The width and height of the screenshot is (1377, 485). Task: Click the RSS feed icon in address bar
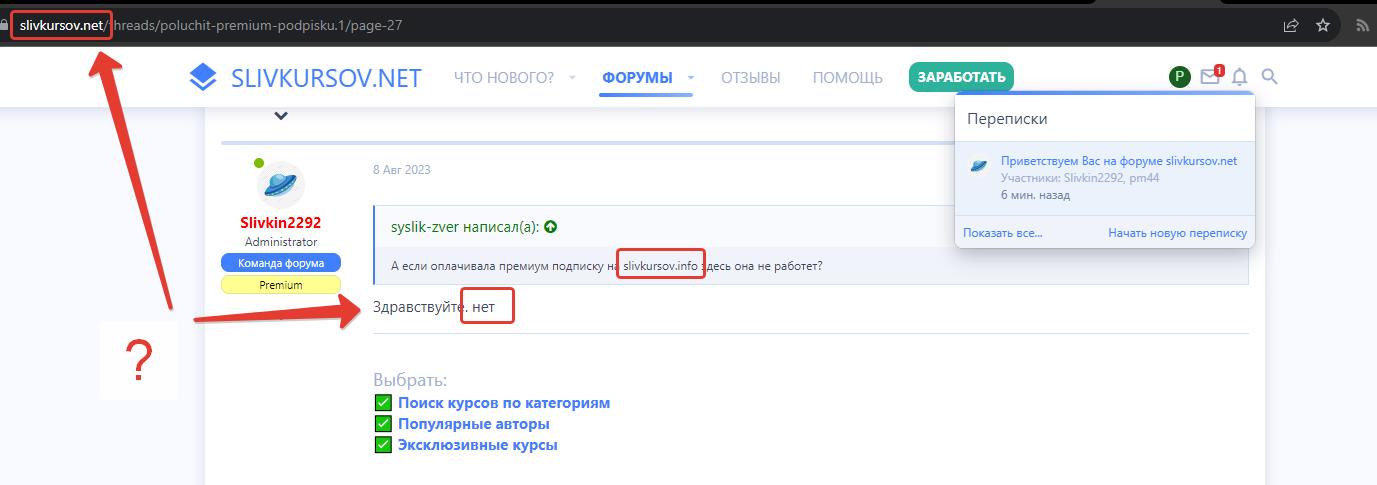[1361, 25]
